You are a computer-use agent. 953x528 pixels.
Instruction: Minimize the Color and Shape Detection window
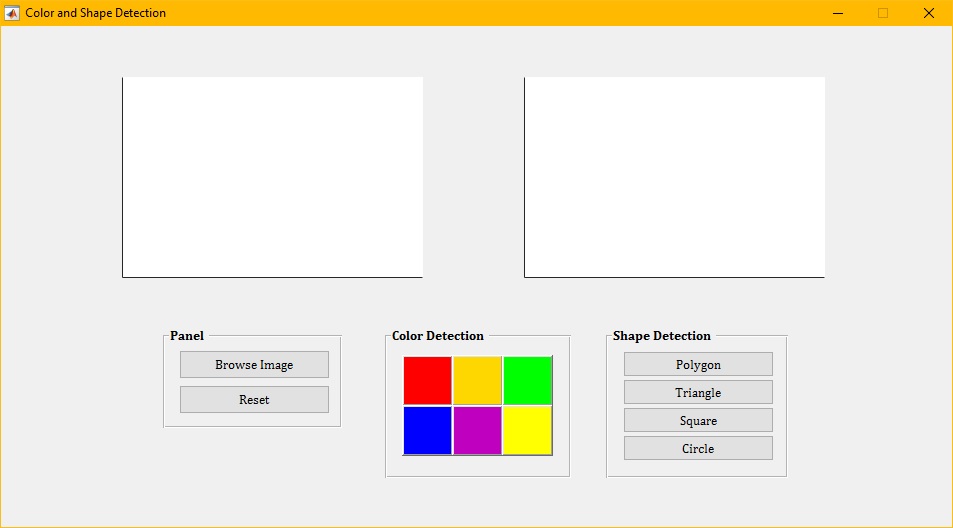click(x=838, y=13)
